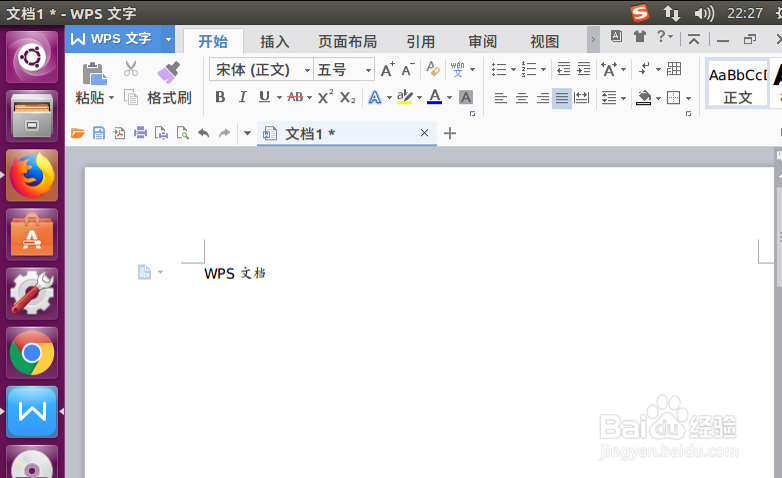The width and height of the screenshot is (782, 478).
Task: Toggle Justify alignment
Action: tap(562, 98)
